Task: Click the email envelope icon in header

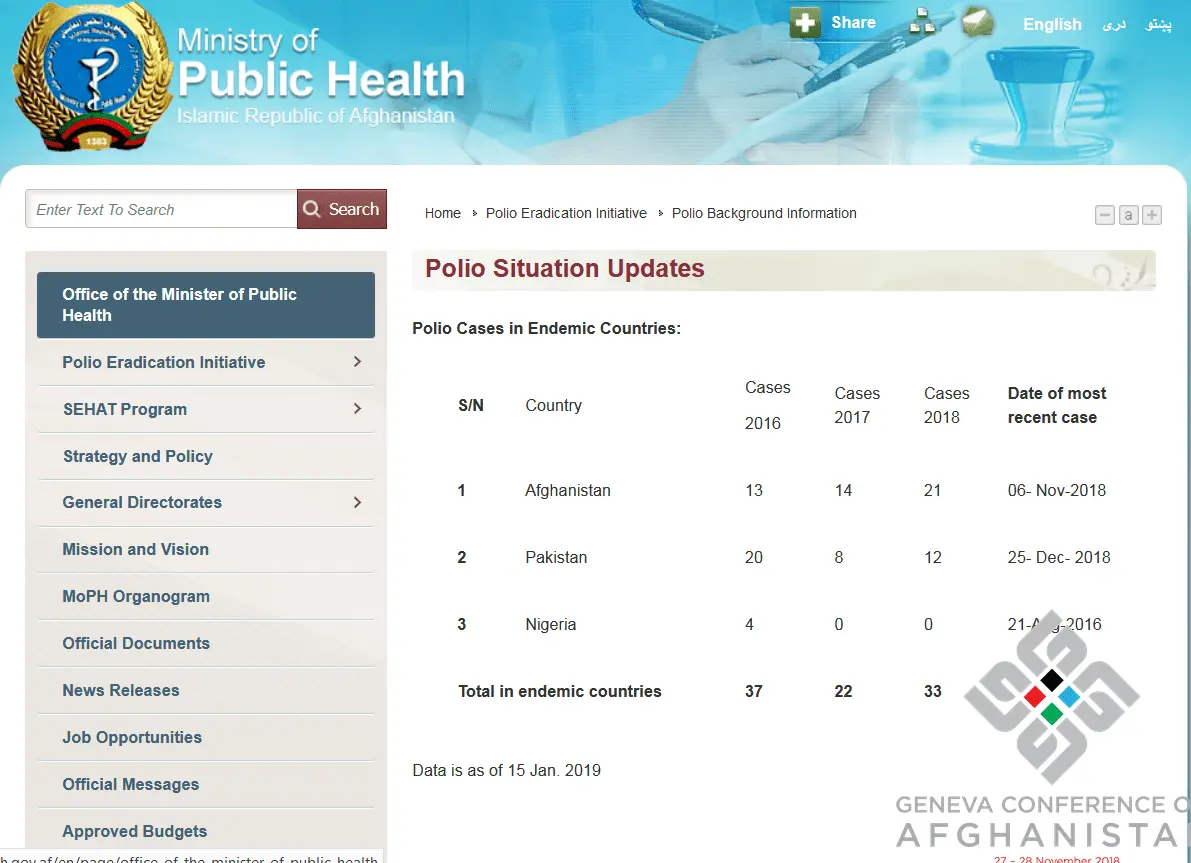Action: click(x=976, y=20)
